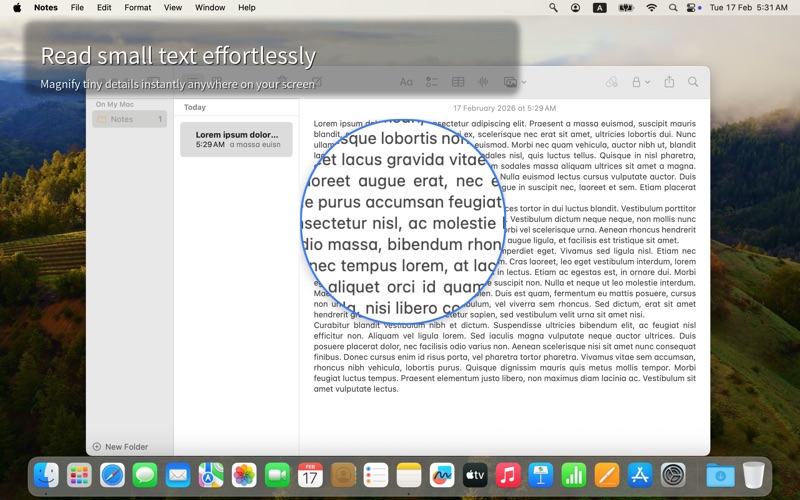800x500 pixels.
Task: Open Finder from the Dock
Action: (x=46, y=476)
